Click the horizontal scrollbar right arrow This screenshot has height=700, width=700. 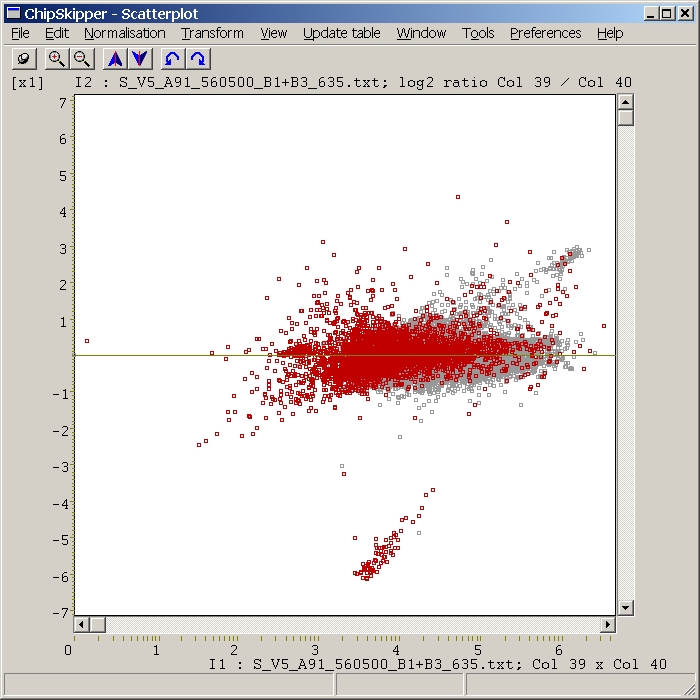(x=607, y=624)
